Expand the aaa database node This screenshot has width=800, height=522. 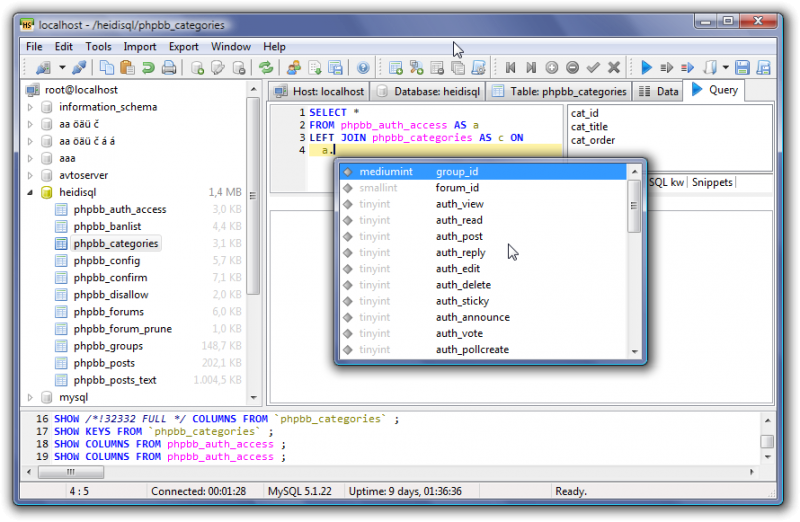pyautogui.click(x=30, y=158)
